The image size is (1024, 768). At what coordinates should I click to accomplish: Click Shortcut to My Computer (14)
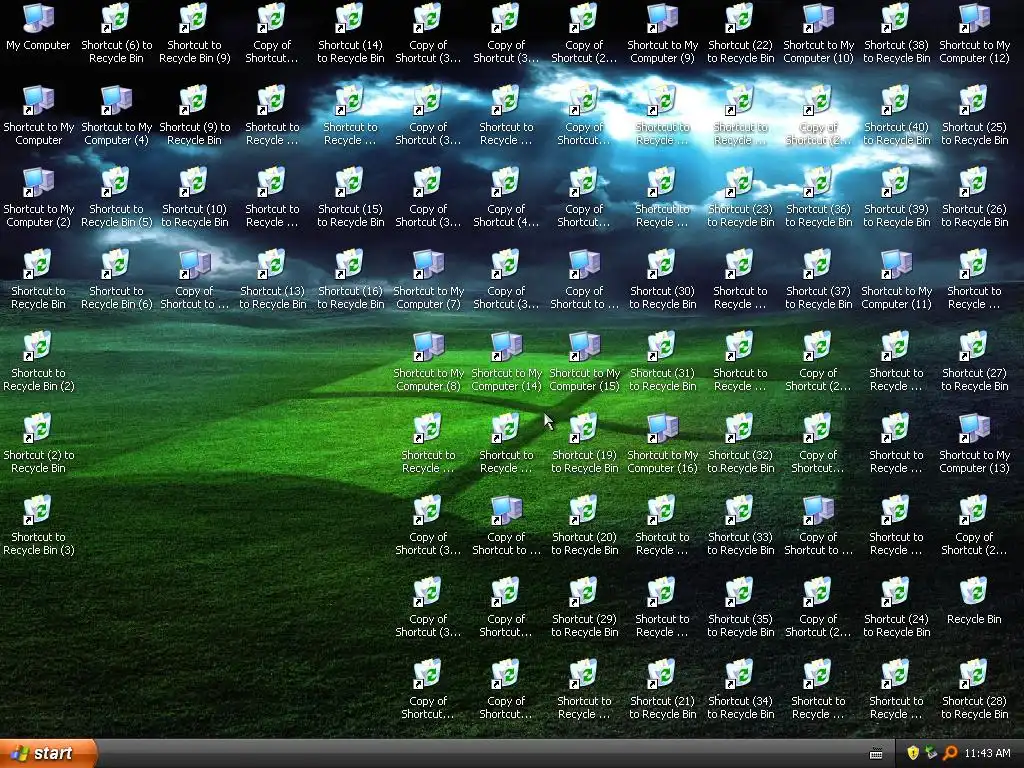click(506, 362)
